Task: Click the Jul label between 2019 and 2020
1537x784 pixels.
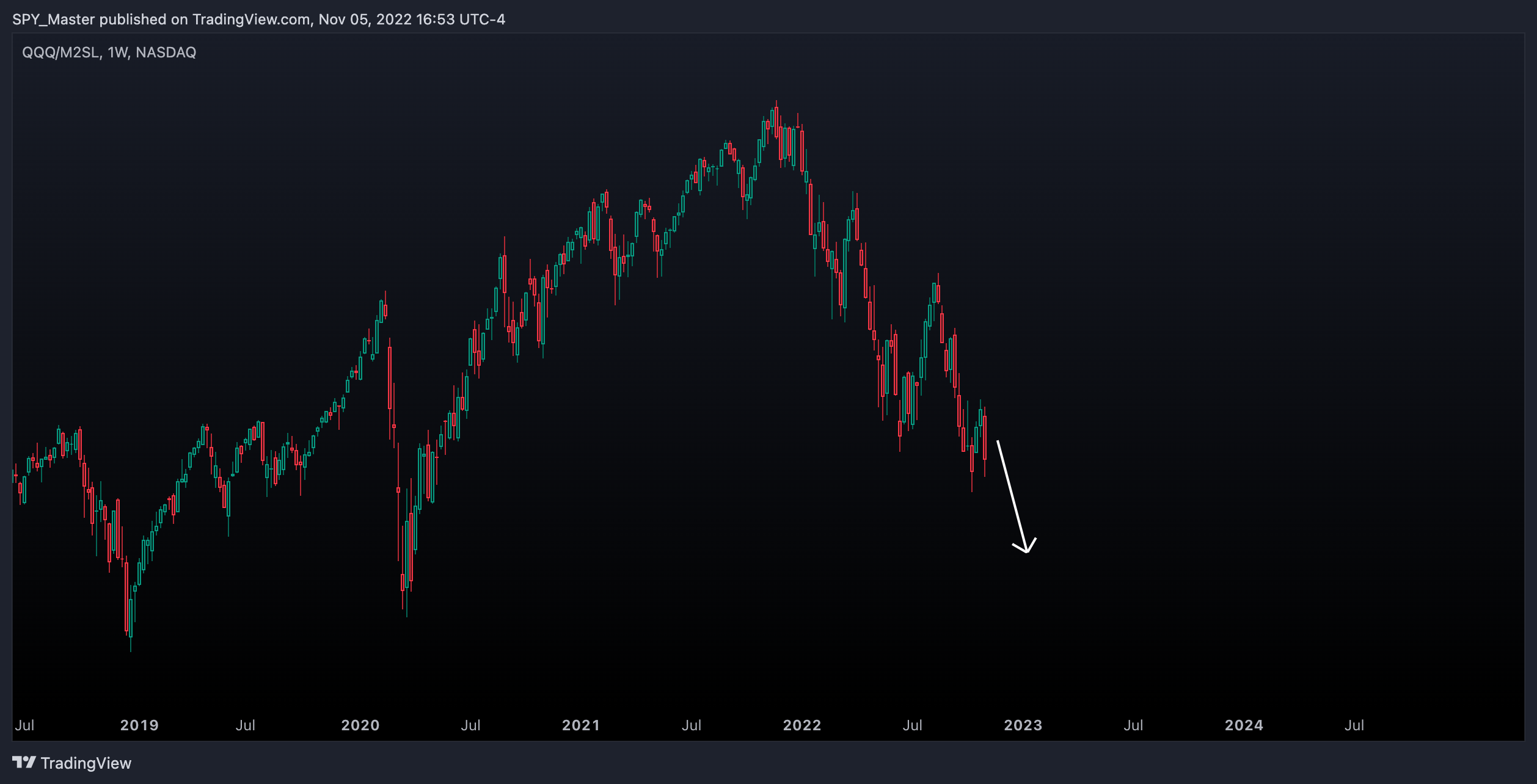Action: click(x=246, y=725)
